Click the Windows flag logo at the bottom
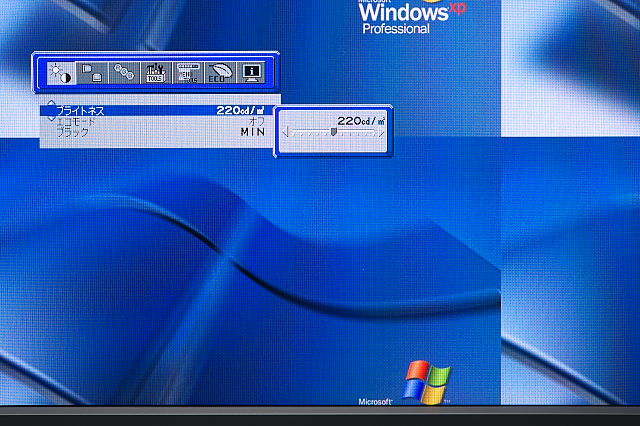The height and width of the screenshot is (426, 640). pos(427,383)
